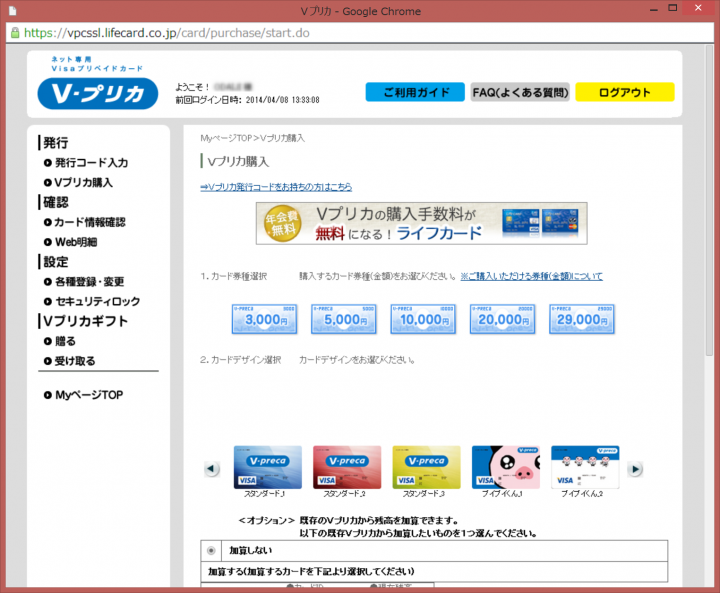
Task: Open 各種登録・変更 settings item
Action: point(90,282)
